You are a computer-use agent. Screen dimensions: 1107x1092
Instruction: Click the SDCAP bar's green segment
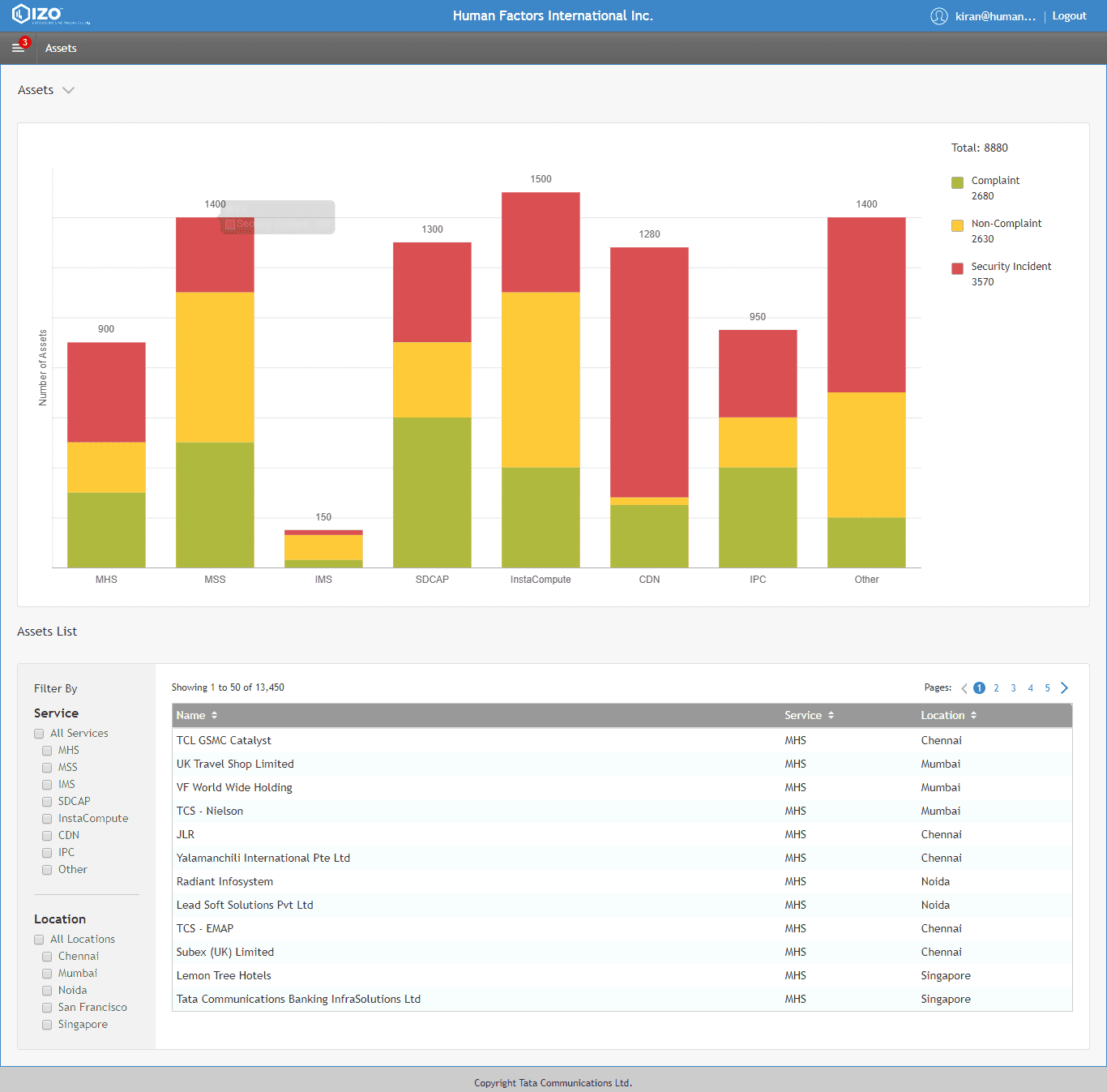(432, 492)
